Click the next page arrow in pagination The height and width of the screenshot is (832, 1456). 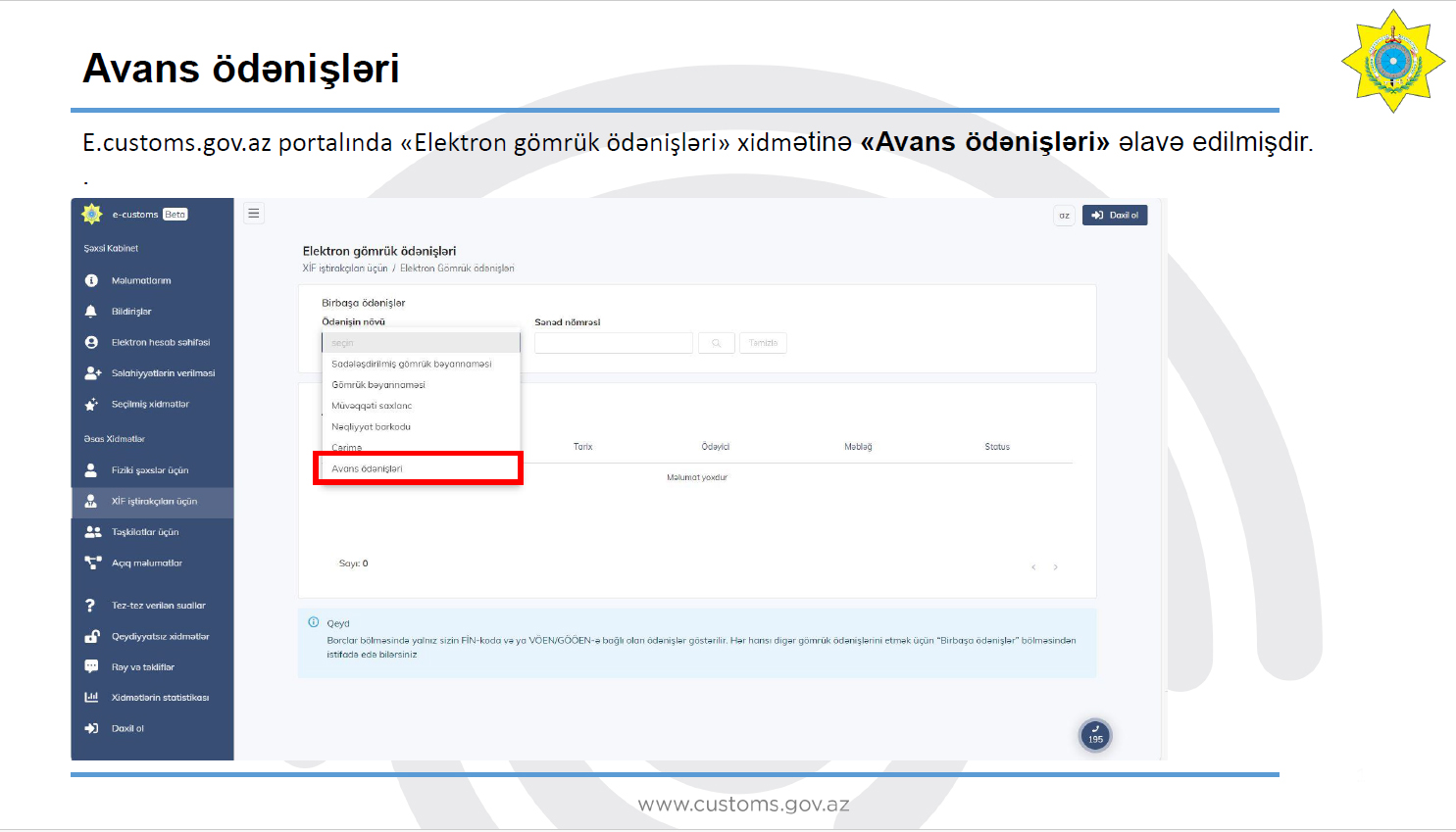tap(1055, 567)
